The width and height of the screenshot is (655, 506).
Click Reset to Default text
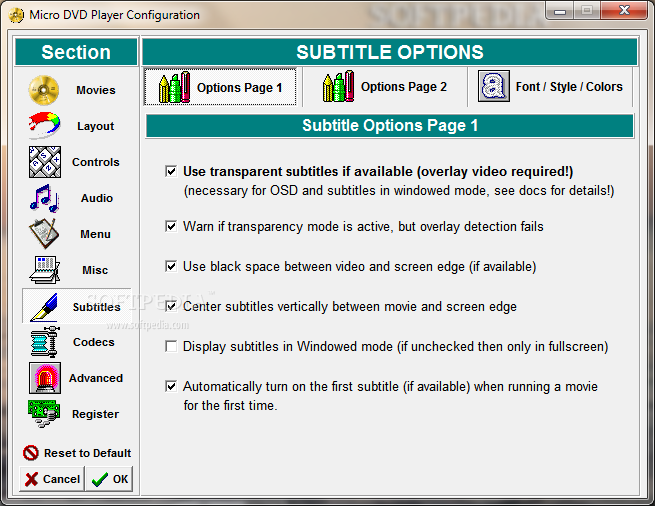(x=87, y=453)
